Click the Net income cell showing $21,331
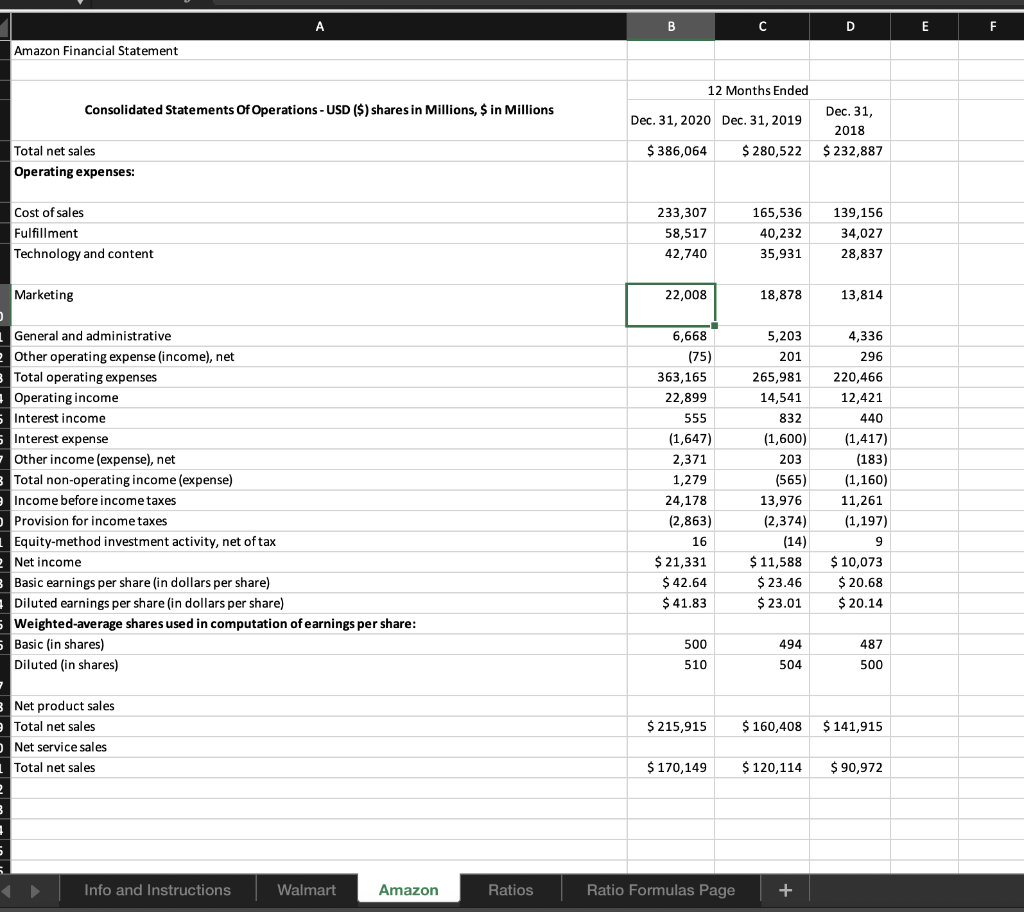Screen dimensions: 1024x912 coord(670,561)
